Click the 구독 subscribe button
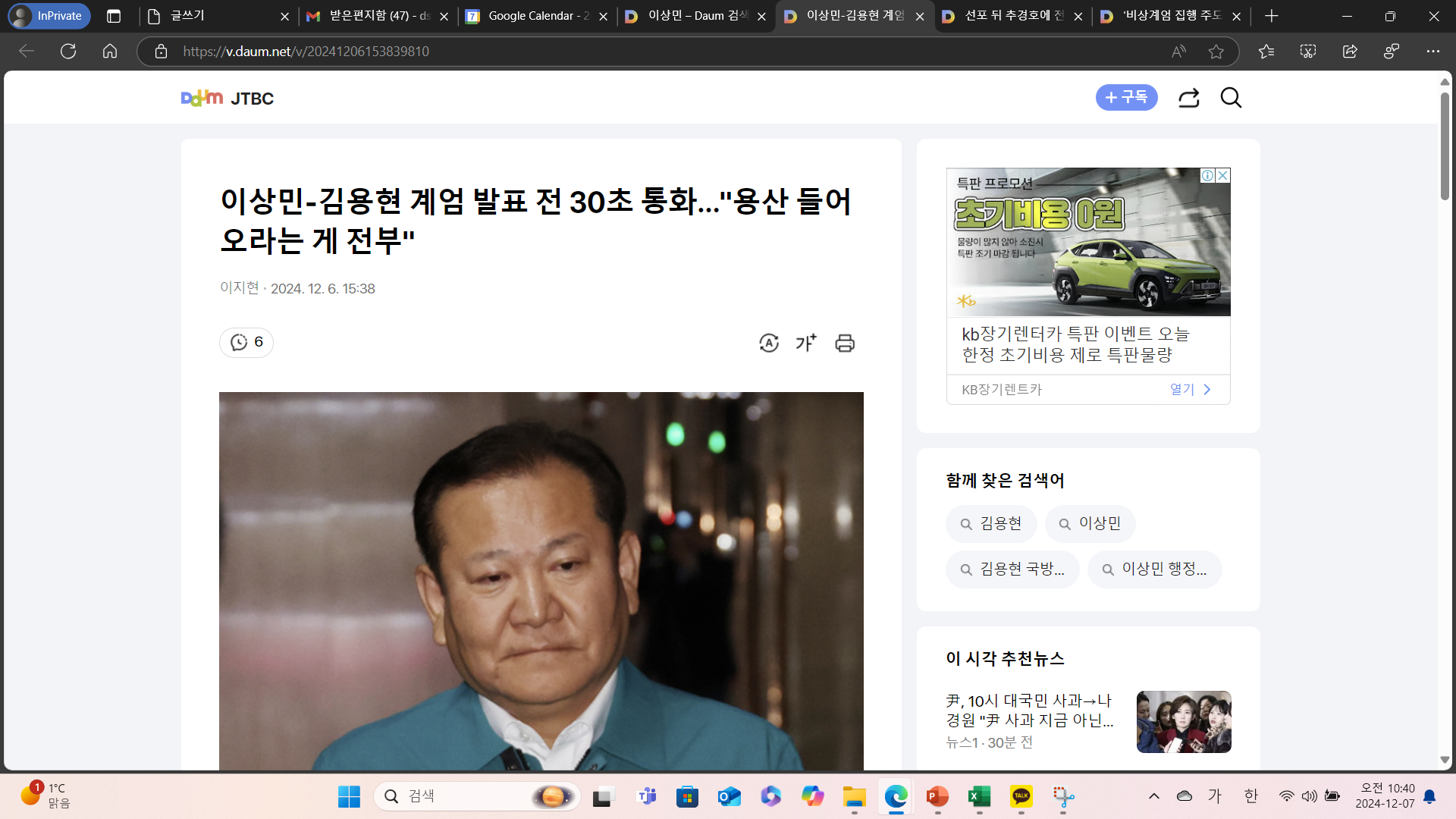Screen dimensions: 1456x819 point(1126,98)
